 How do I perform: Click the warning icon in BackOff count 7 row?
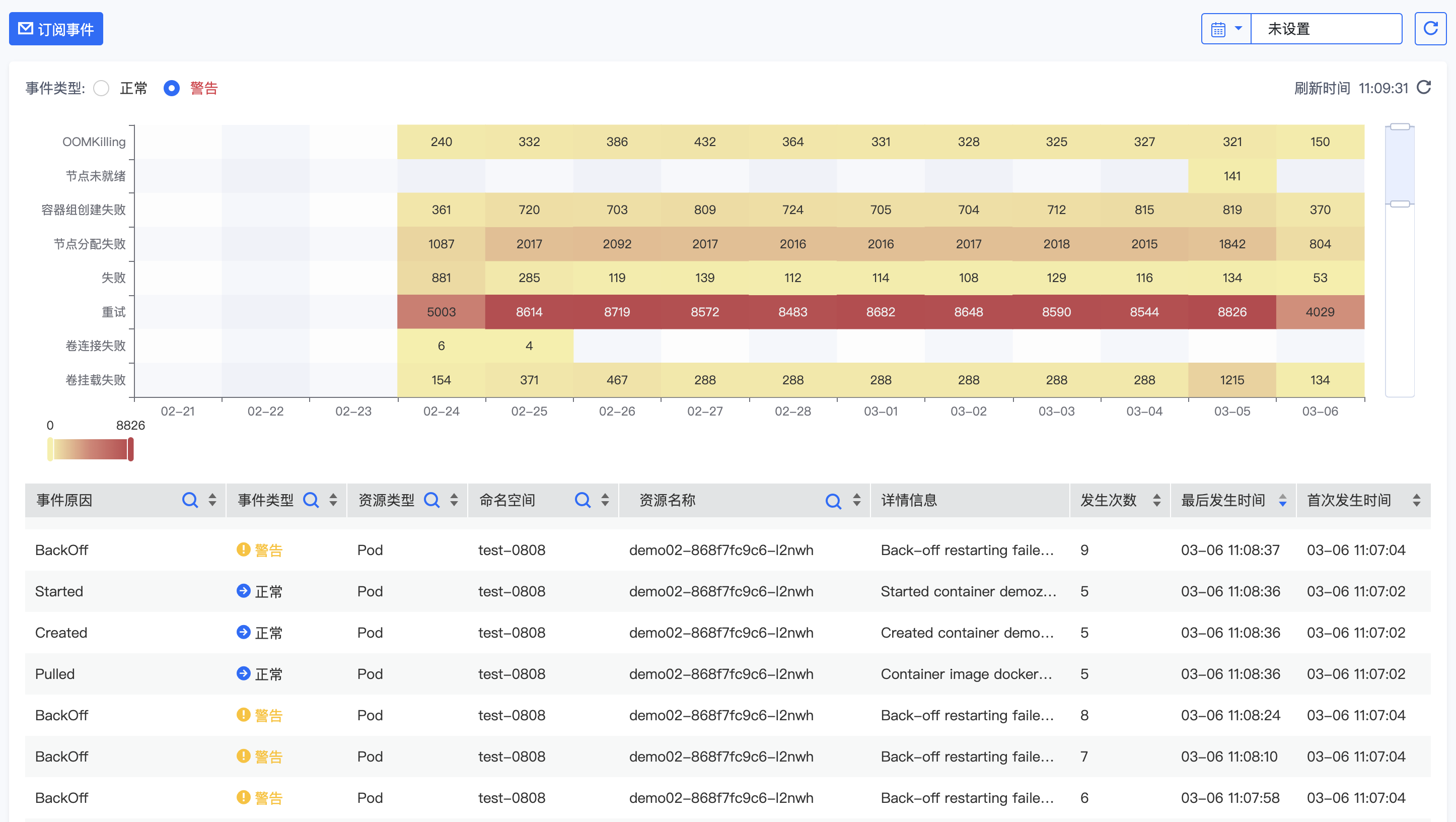coord(243,756)
